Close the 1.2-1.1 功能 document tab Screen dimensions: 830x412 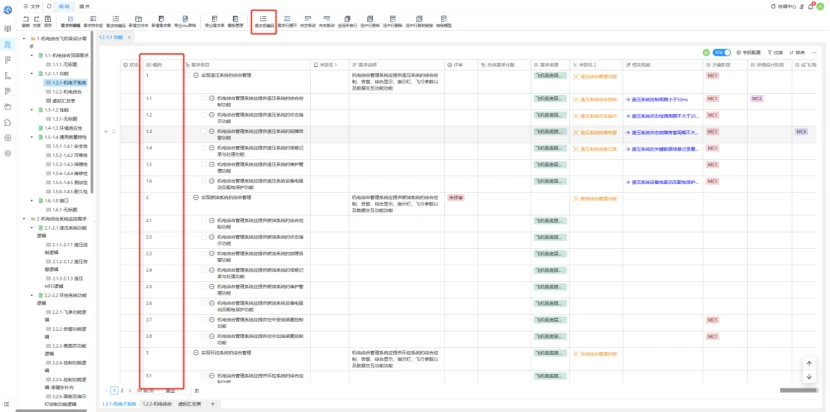(129, 38)
